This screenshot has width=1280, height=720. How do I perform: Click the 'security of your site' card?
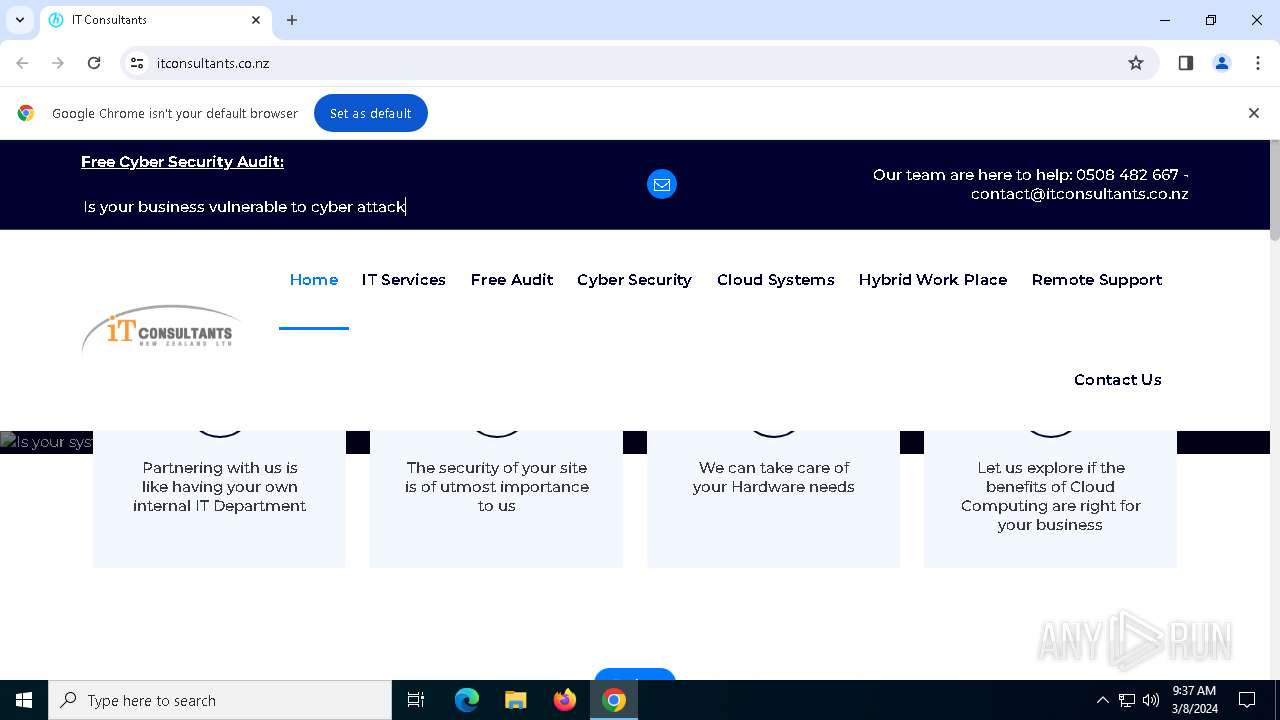496,499
